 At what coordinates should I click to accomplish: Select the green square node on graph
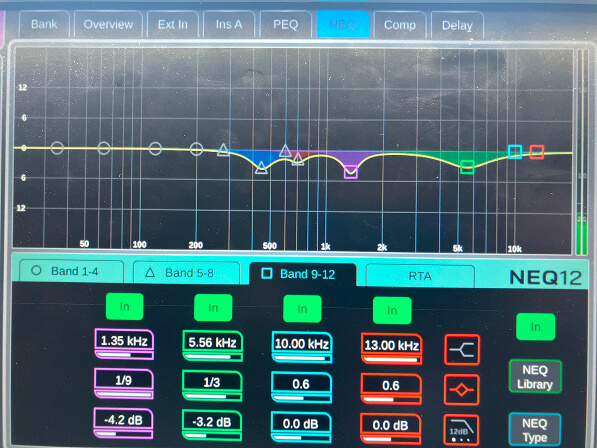tap(467, 167)
